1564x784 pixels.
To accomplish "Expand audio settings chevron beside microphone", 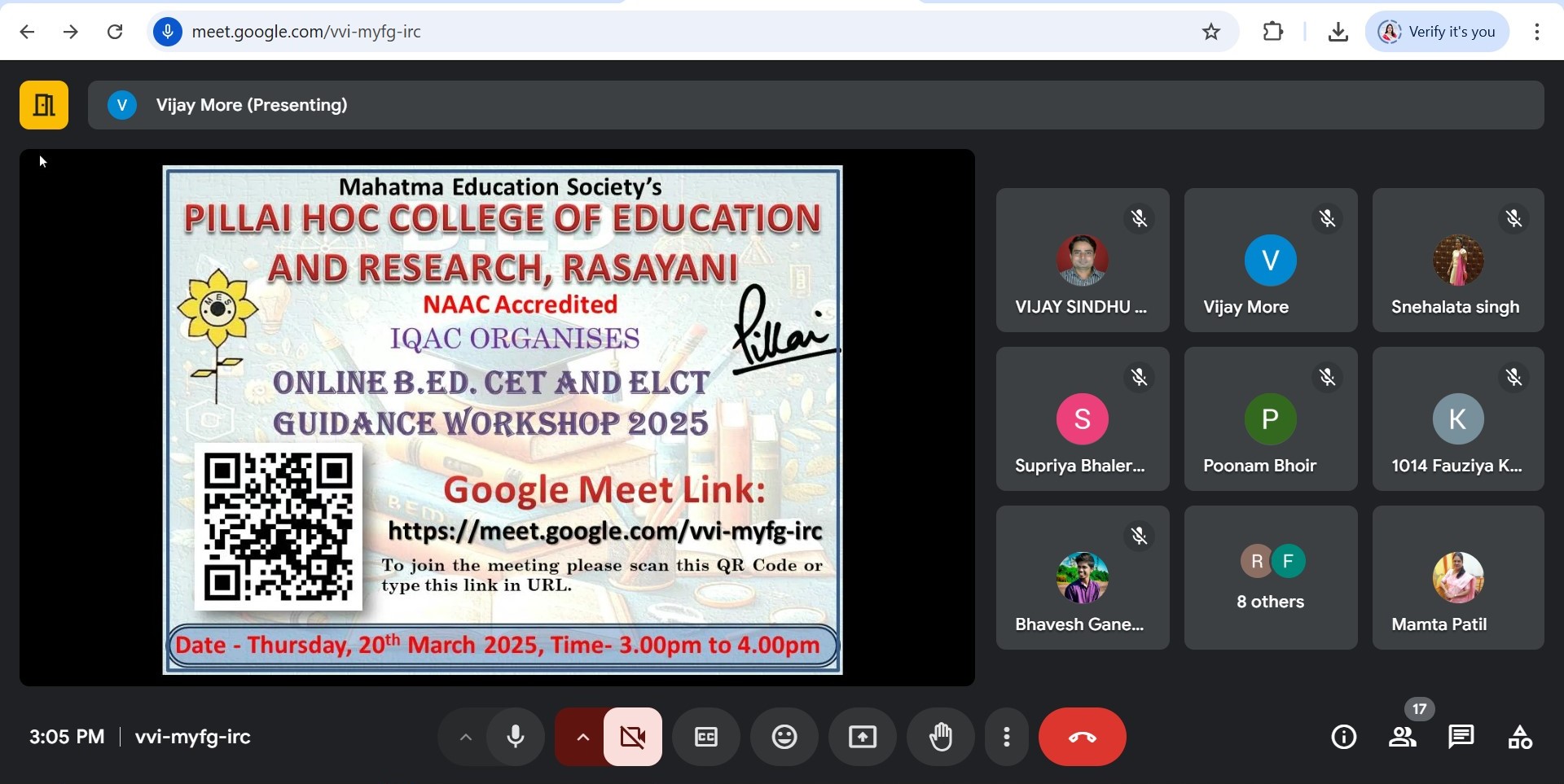I will [465, 738].
